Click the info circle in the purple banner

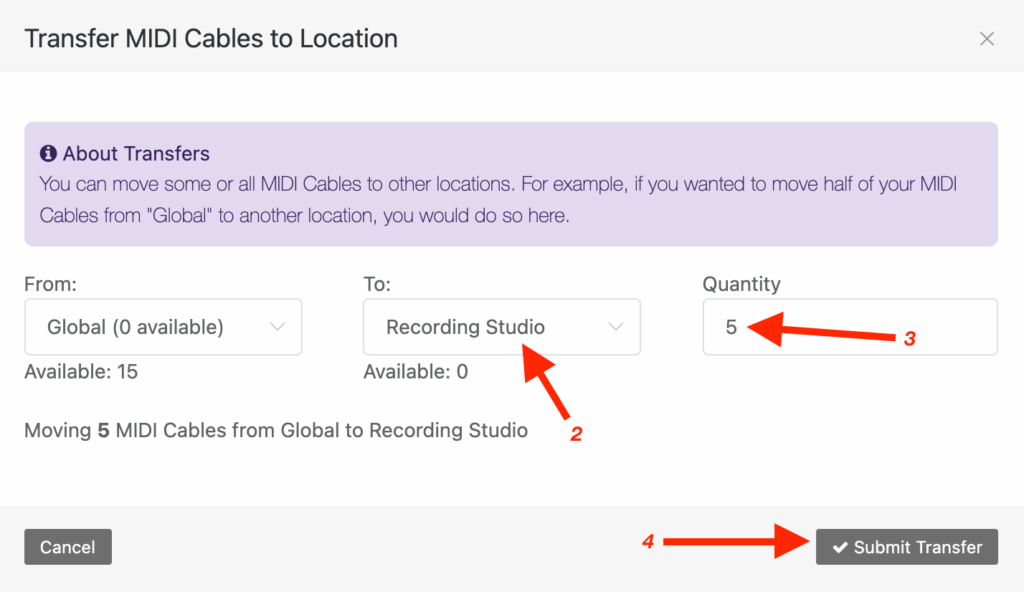[x=48, y=153]
